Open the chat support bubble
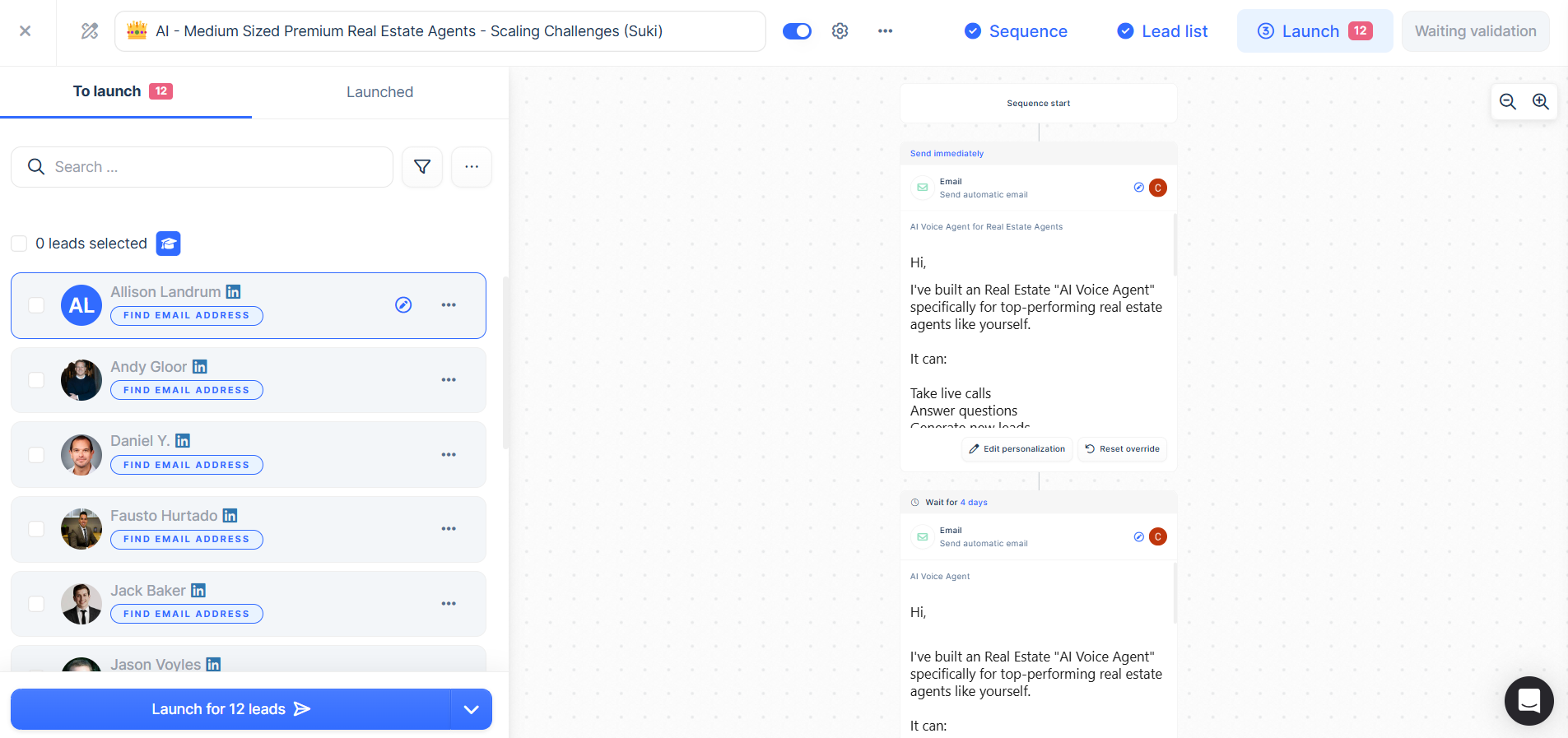This screenshot has height=738, width=1568. 1529,701
